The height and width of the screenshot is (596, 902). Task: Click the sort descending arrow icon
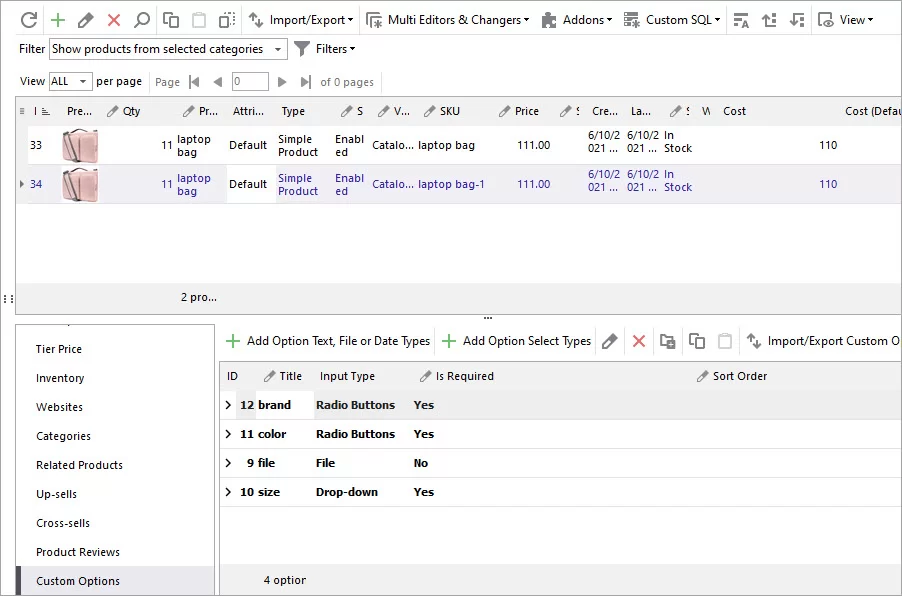[x=797, y=20]
